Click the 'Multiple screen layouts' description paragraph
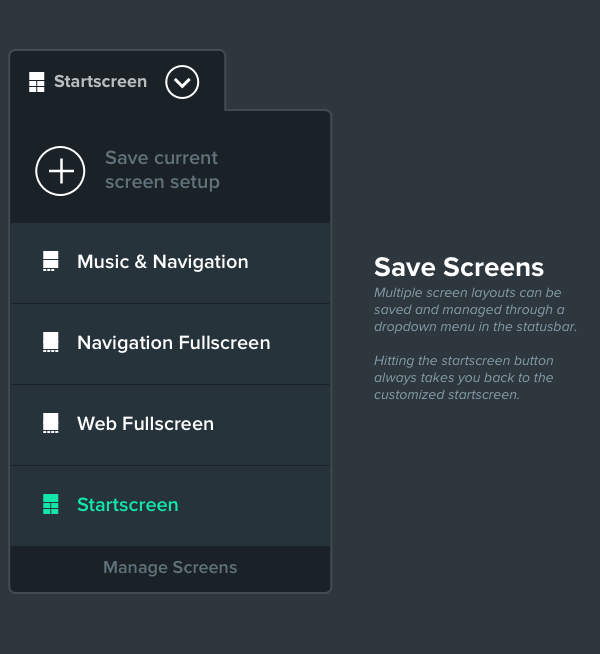Viewport: 600px width, 654px height. click(475, 309)
